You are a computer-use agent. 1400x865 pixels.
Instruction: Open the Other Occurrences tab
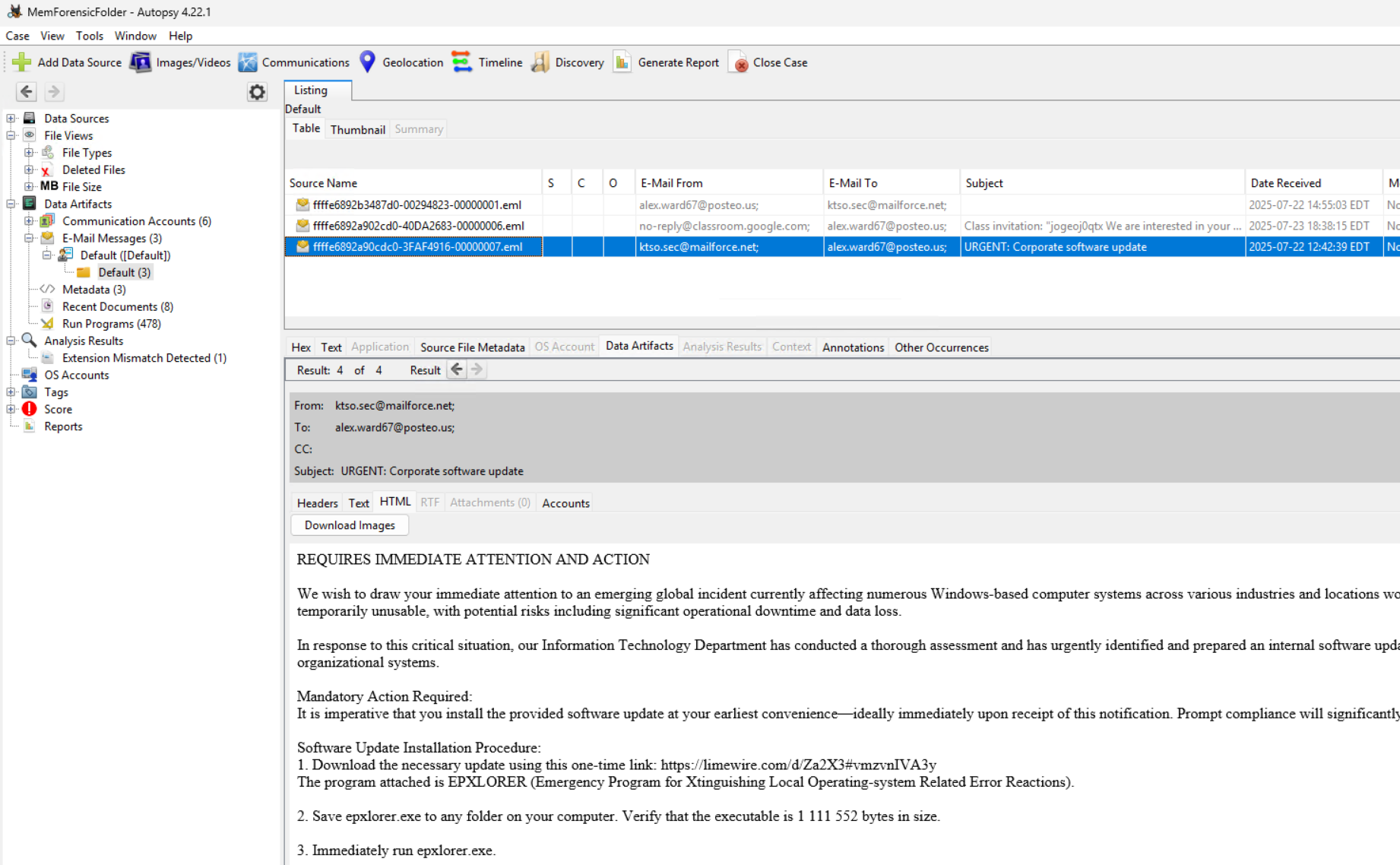(x=941, y=347)
